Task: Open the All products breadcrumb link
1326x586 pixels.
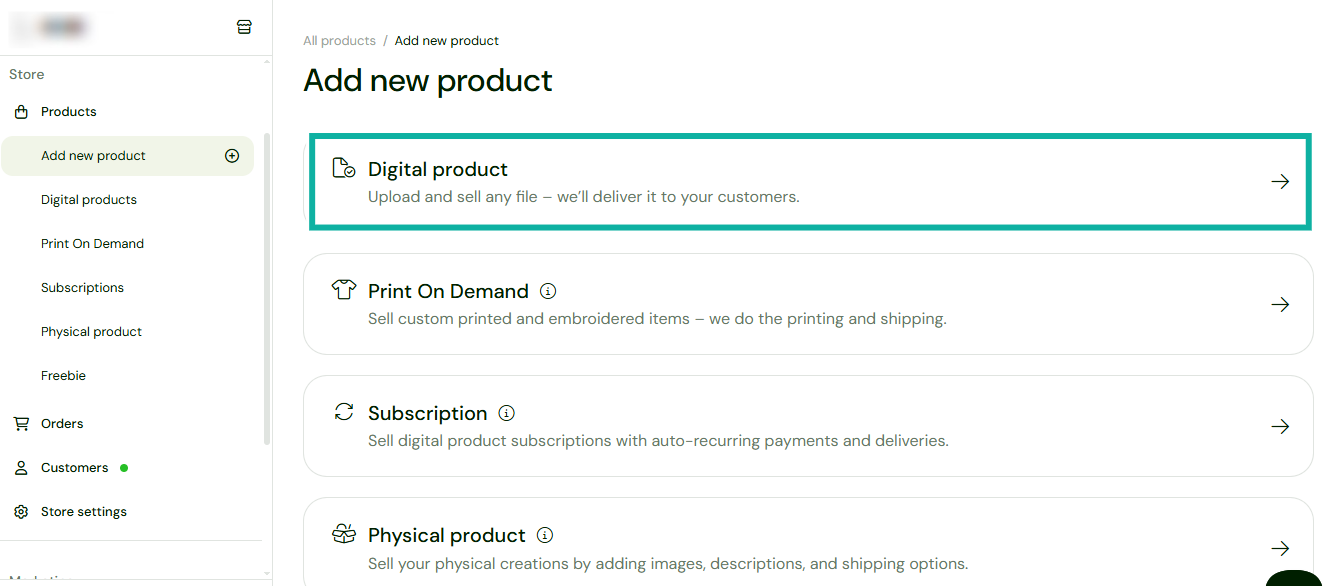Action: [339, 40]
